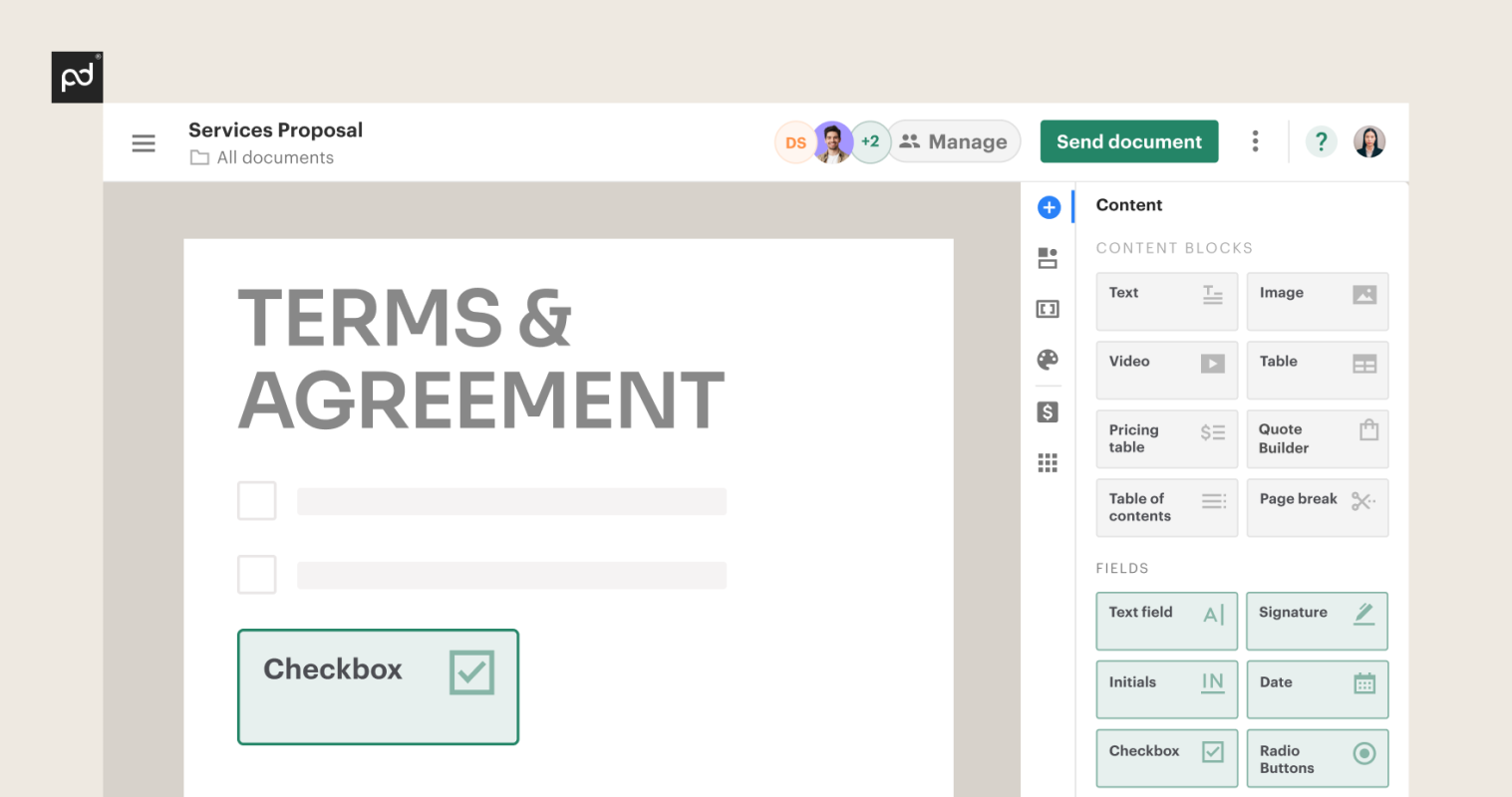
Task: Open the hamburger navigation menu
Action: pos(144,143)
